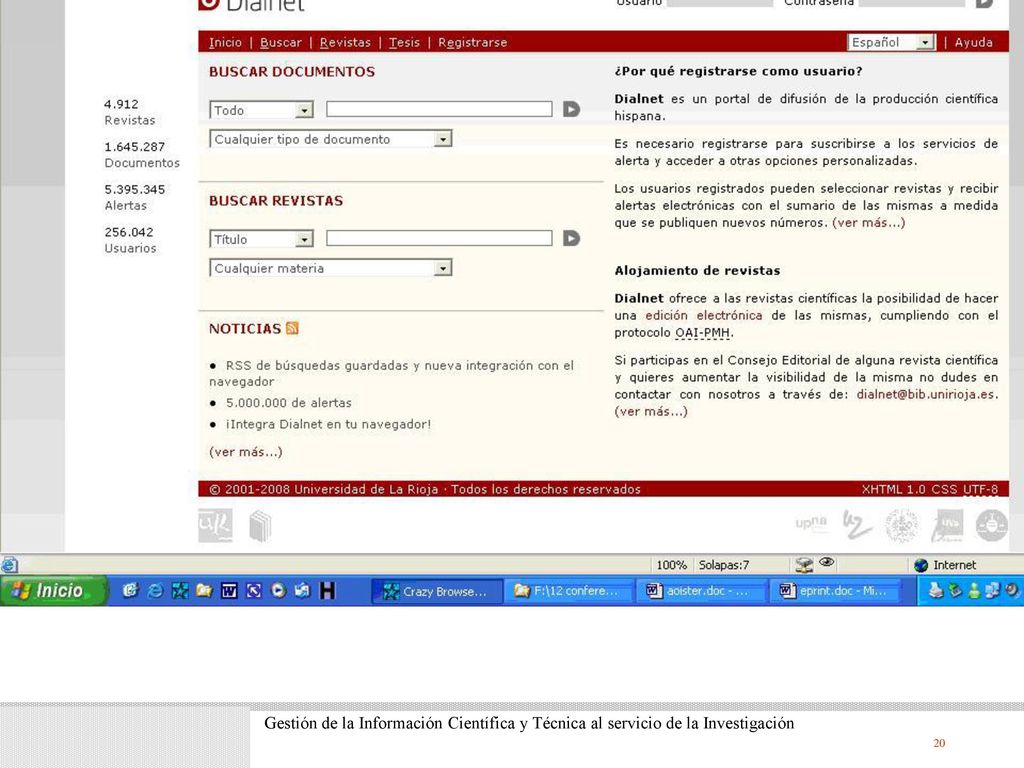Open the ¡Integra Dialnet en tu navegador! news
The image size is (1024, 768).
coord(328,424)
